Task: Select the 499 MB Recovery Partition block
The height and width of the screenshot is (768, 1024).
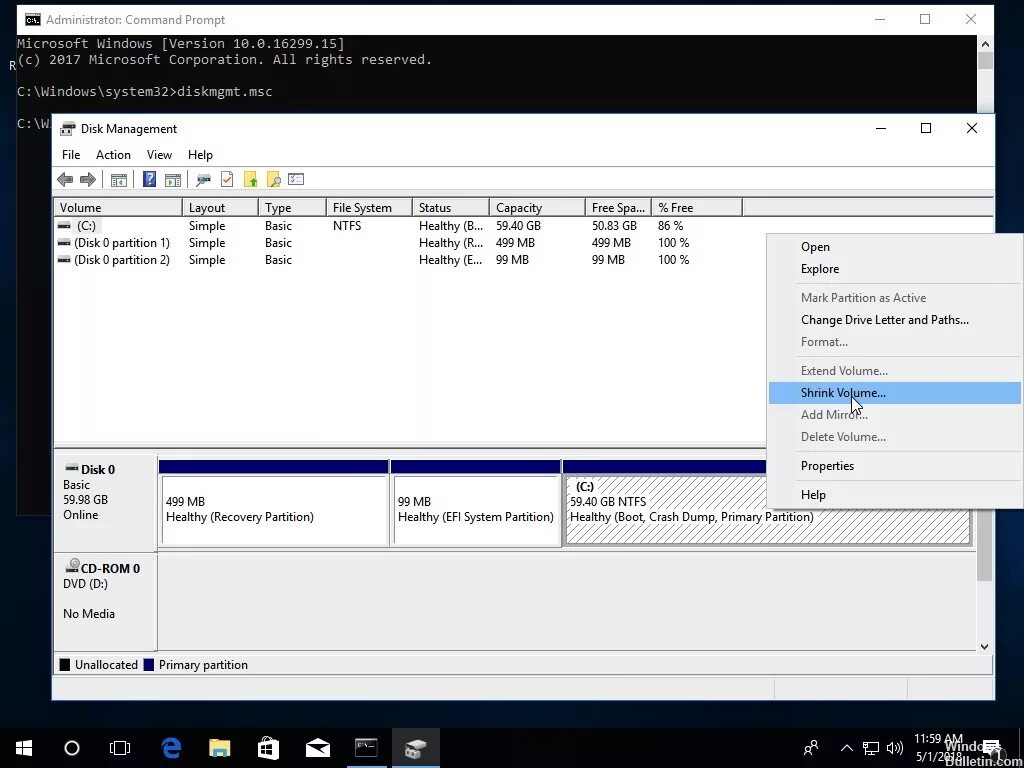Action: click(274, 503)
